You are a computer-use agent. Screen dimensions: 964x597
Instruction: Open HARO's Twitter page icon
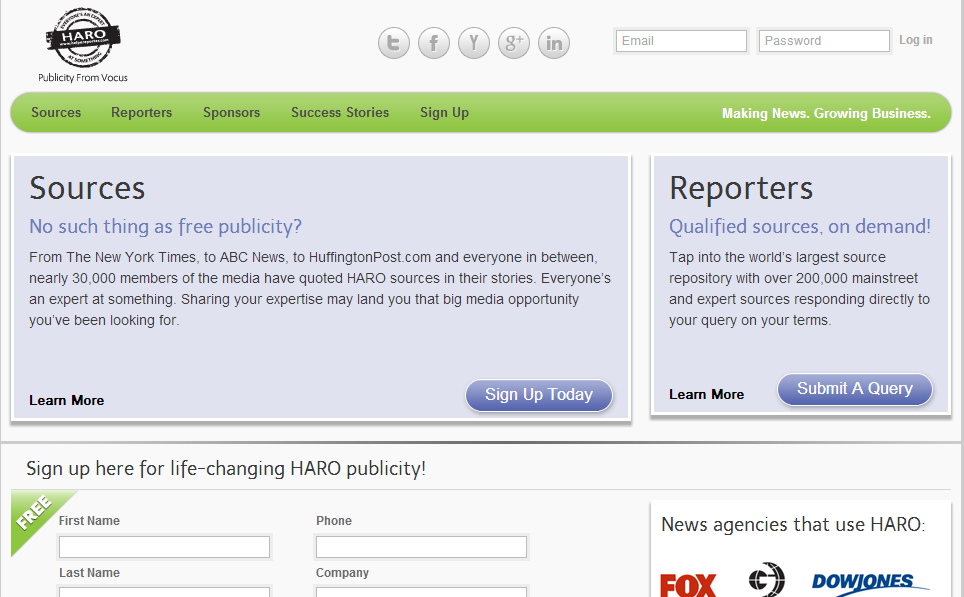click(393, 43)
